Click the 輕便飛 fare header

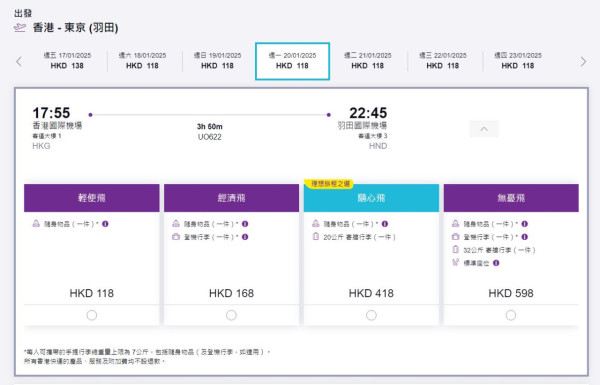92,198
